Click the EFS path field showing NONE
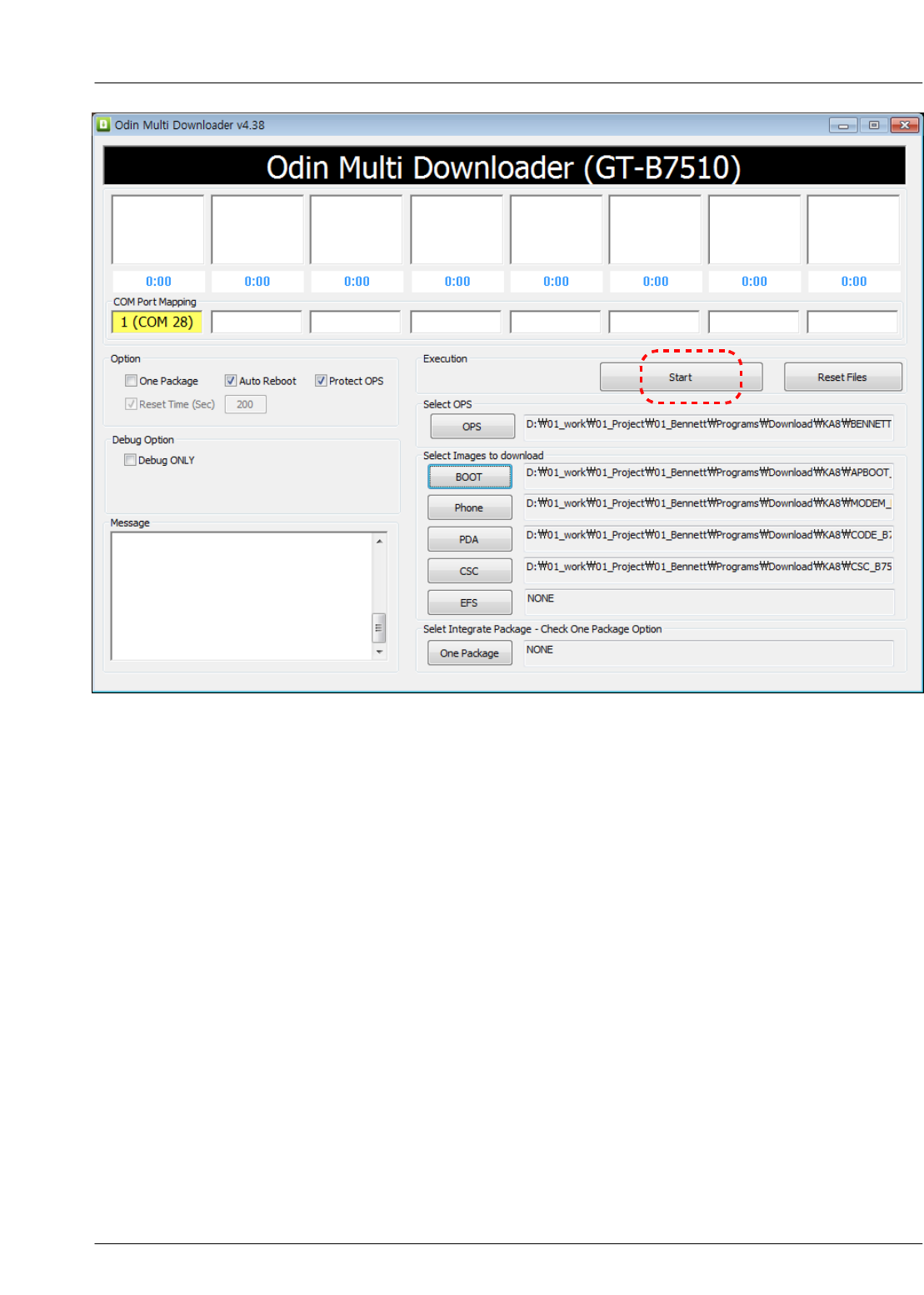The width and height of the screenshot is (924, 1295). (x=709, y=601)
